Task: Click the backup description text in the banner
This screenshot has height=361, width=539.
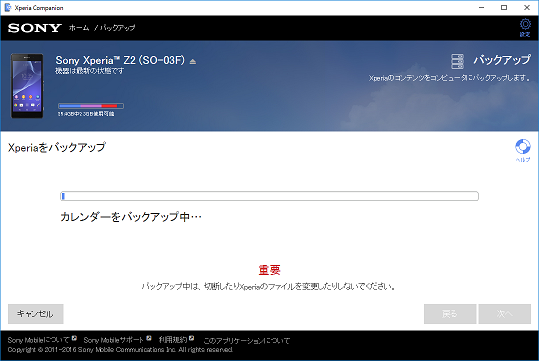Action: pyautogui.click(x=450, y=78)
